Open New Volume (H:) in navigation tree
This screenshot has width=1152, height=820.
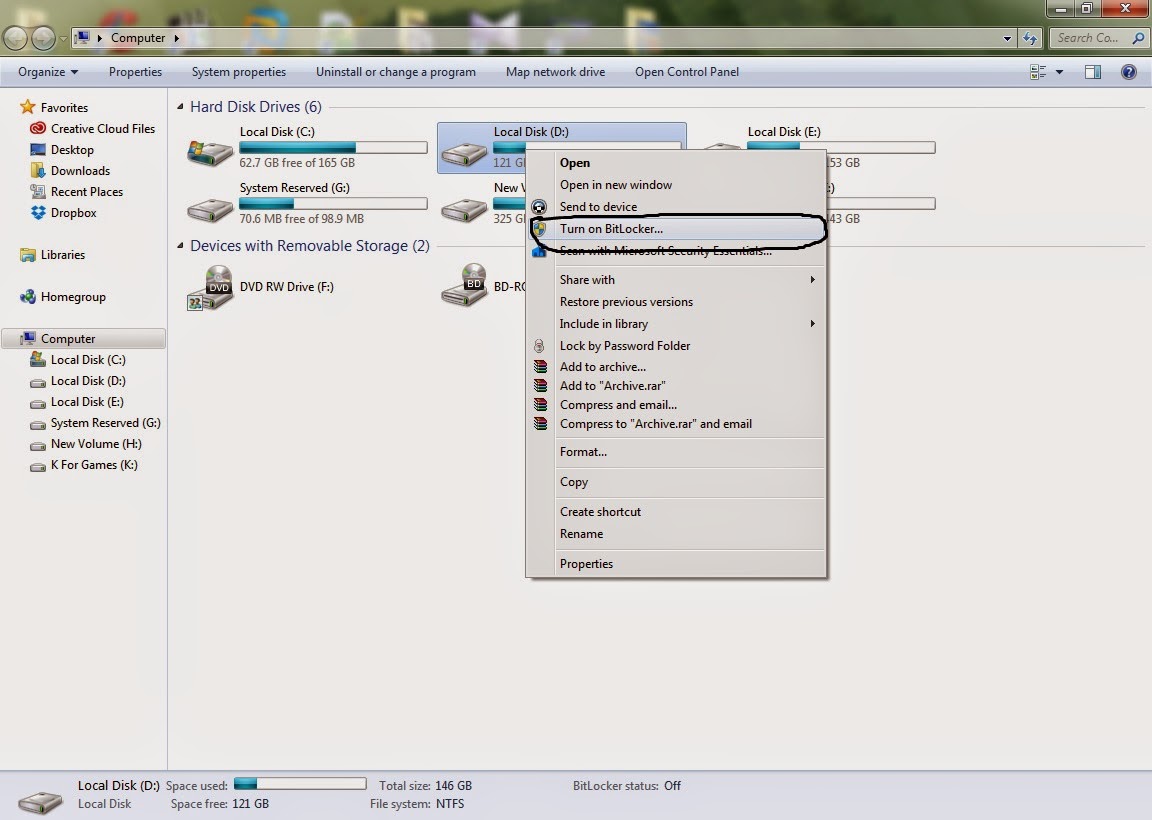click(x=86, y=445)
